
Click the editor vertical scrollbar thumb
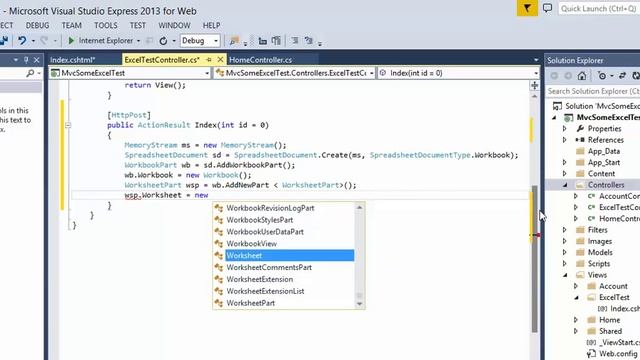pyautogui.click(x=534, y=259)
